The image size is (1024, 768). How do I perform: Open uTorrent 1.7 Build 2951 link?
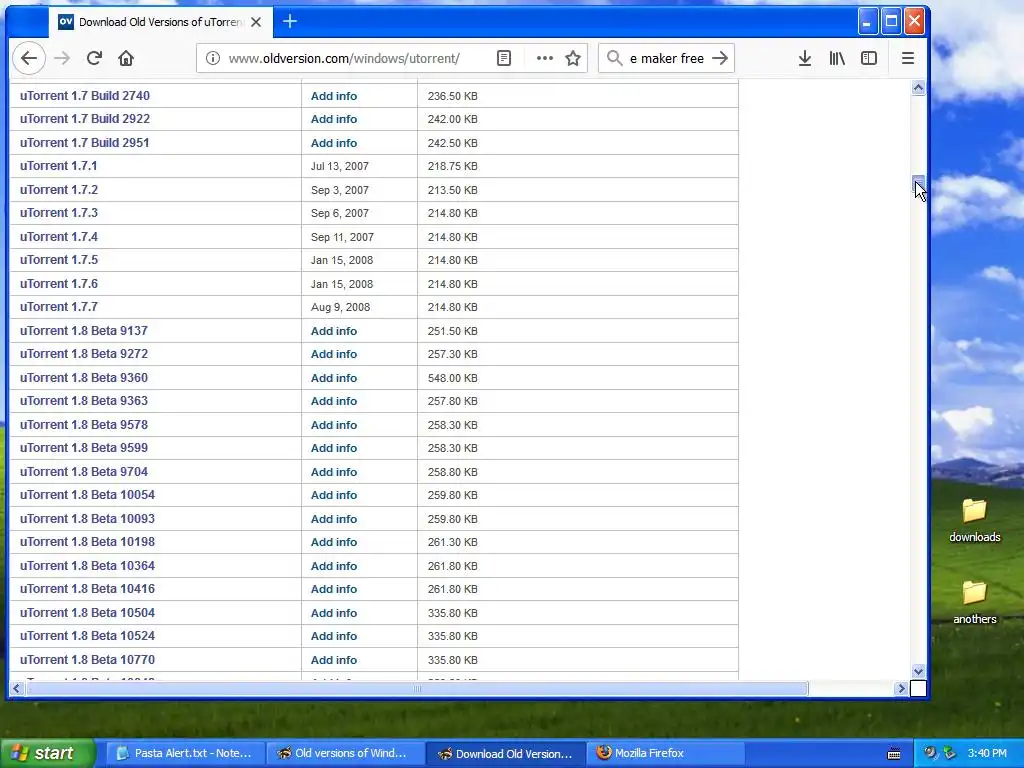[x=85, y=142]
